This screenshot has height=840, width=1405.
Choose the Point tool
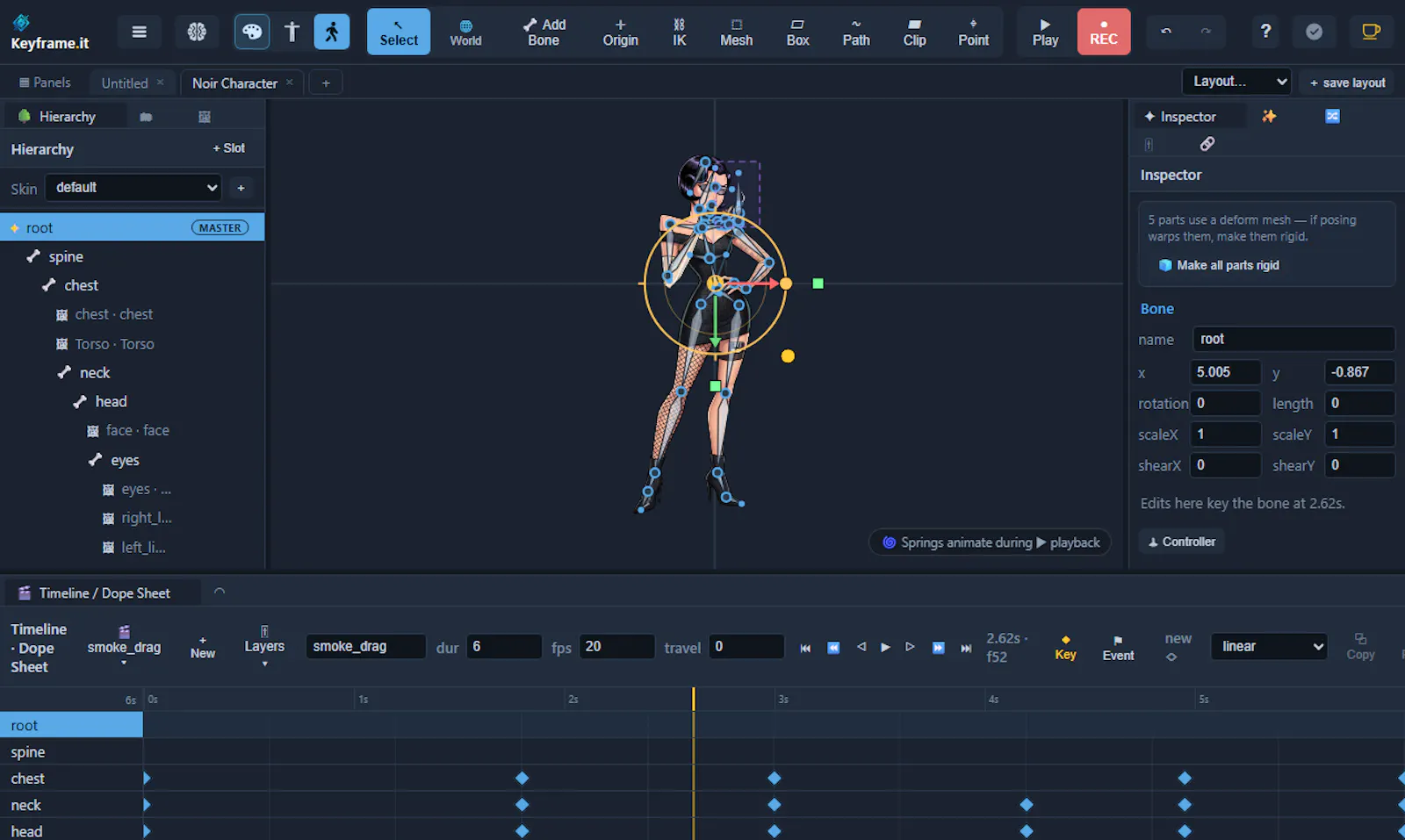(x=973, y=32)
